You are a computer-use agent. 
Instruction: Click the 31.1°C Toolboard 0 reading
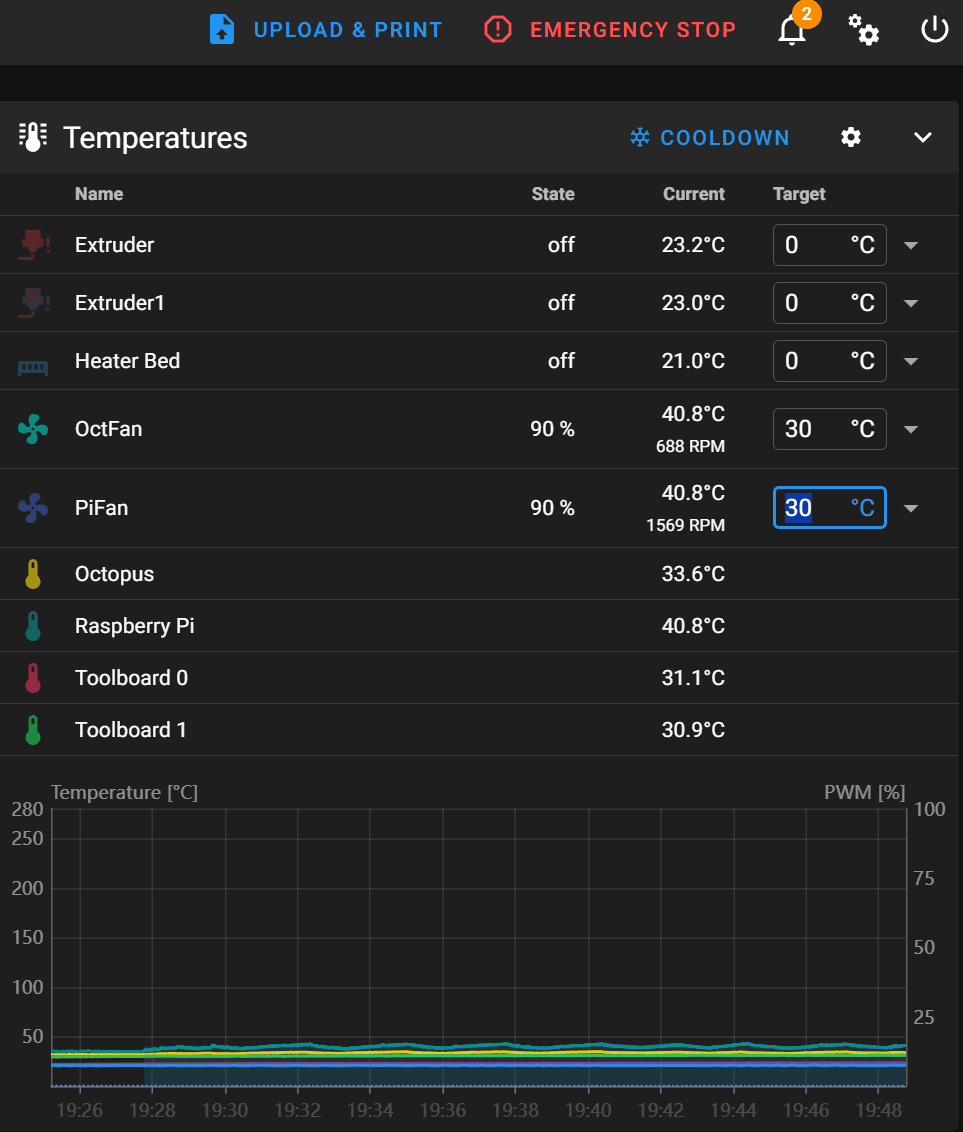tap(693, 678)
